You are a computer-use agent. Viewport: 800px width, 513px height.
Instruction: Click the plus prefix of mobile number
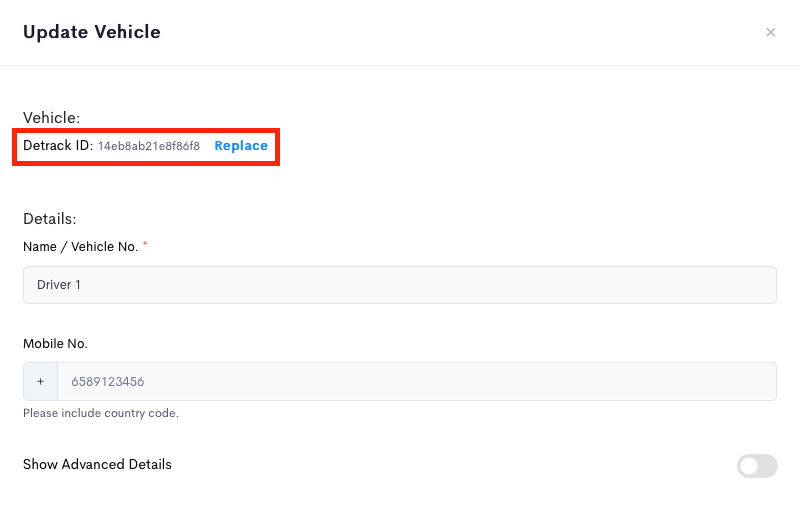click(x=40, y=382)
